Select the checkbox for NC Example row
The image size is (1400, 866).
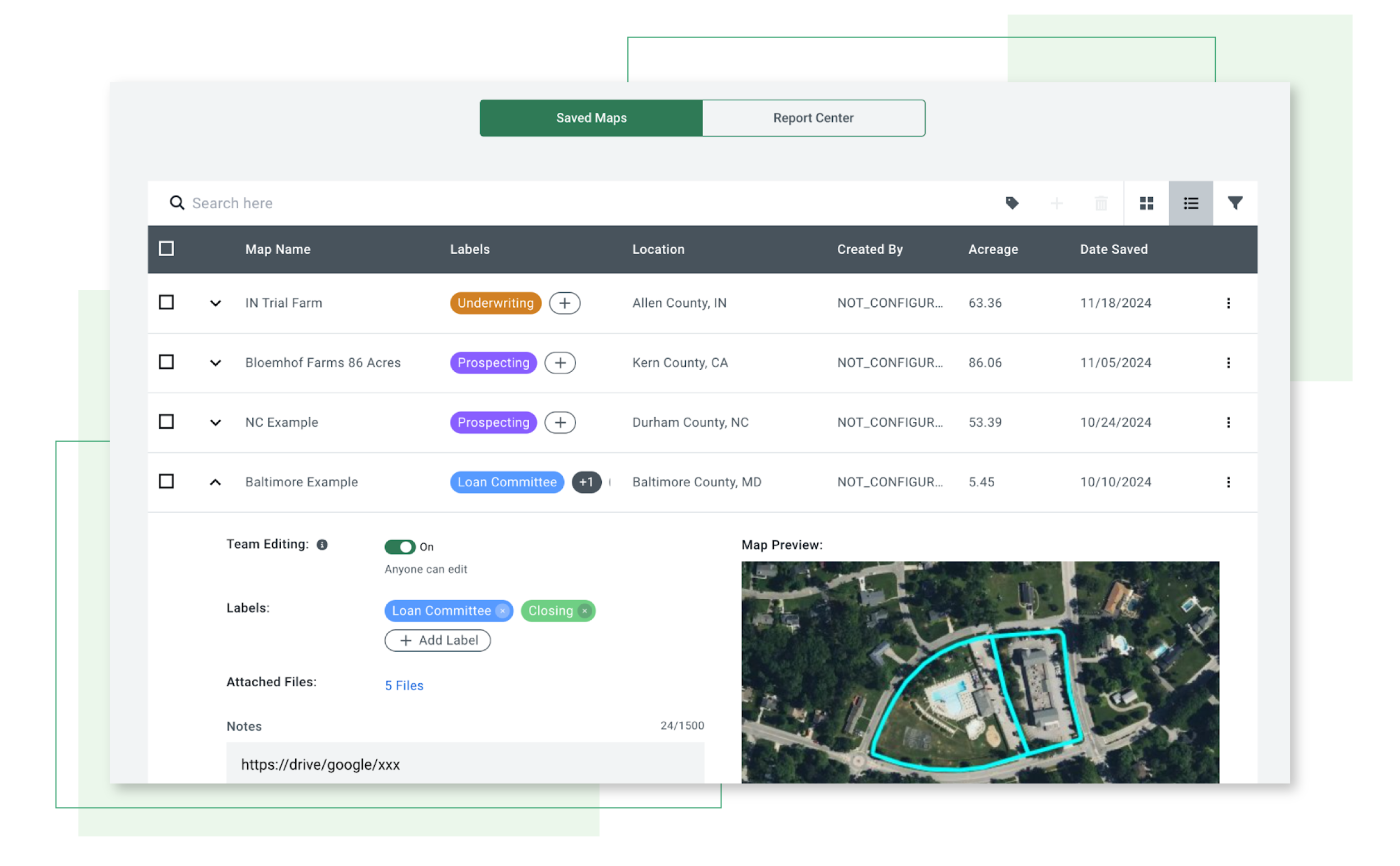coord(166,422)
